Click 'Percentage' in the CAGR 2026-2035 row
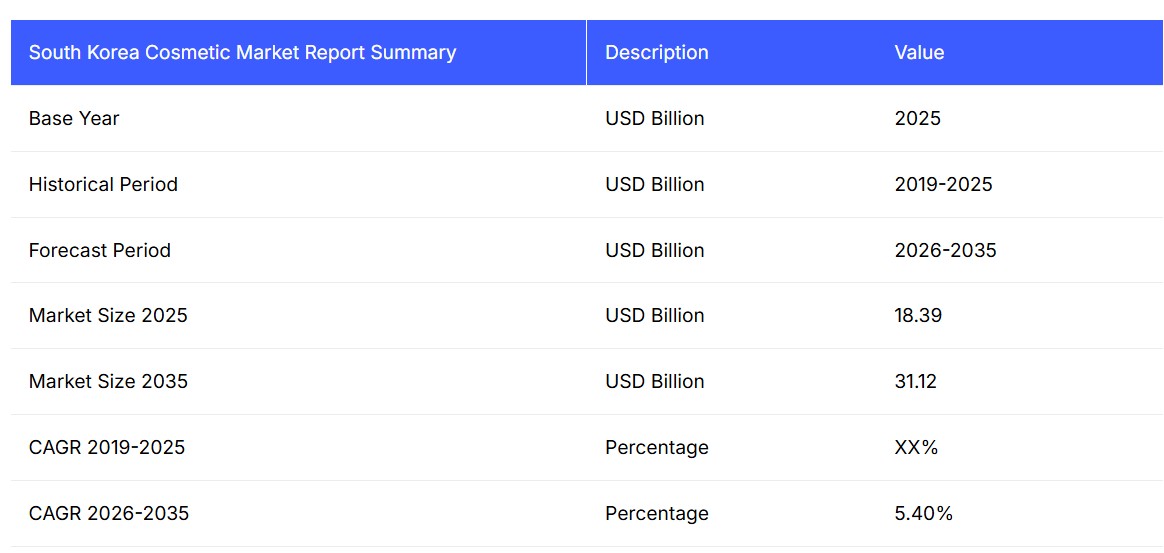 coord(656,514)
